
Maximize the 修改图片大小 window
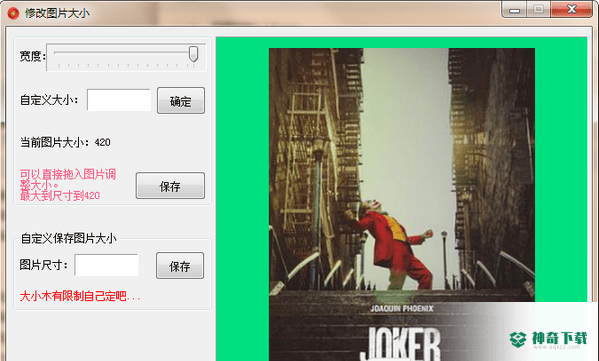pos(539,9)
